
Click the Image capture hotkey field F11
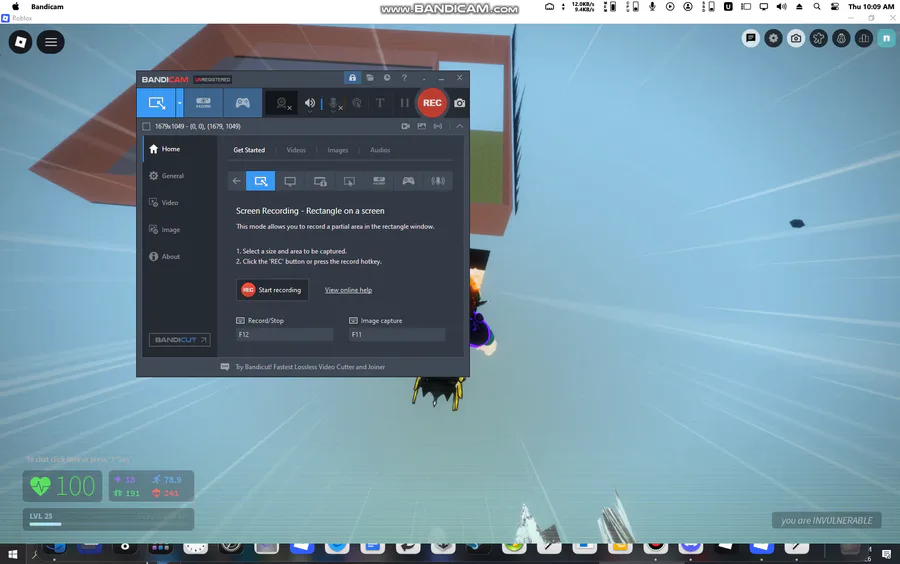tap(397, 334)
